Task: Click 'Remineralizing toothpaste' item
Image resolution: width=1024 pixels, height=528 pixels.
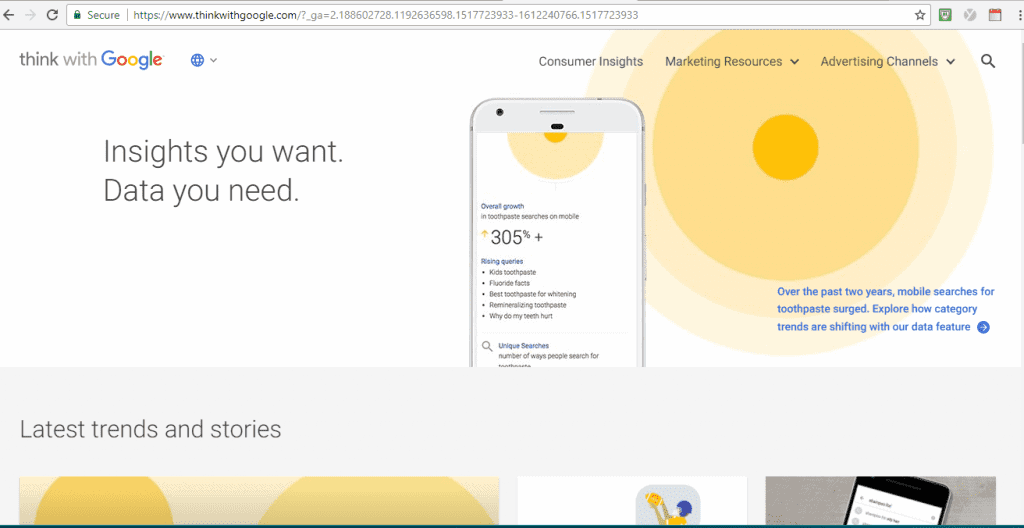Action: pyautogui.click(x=528, y=305)
